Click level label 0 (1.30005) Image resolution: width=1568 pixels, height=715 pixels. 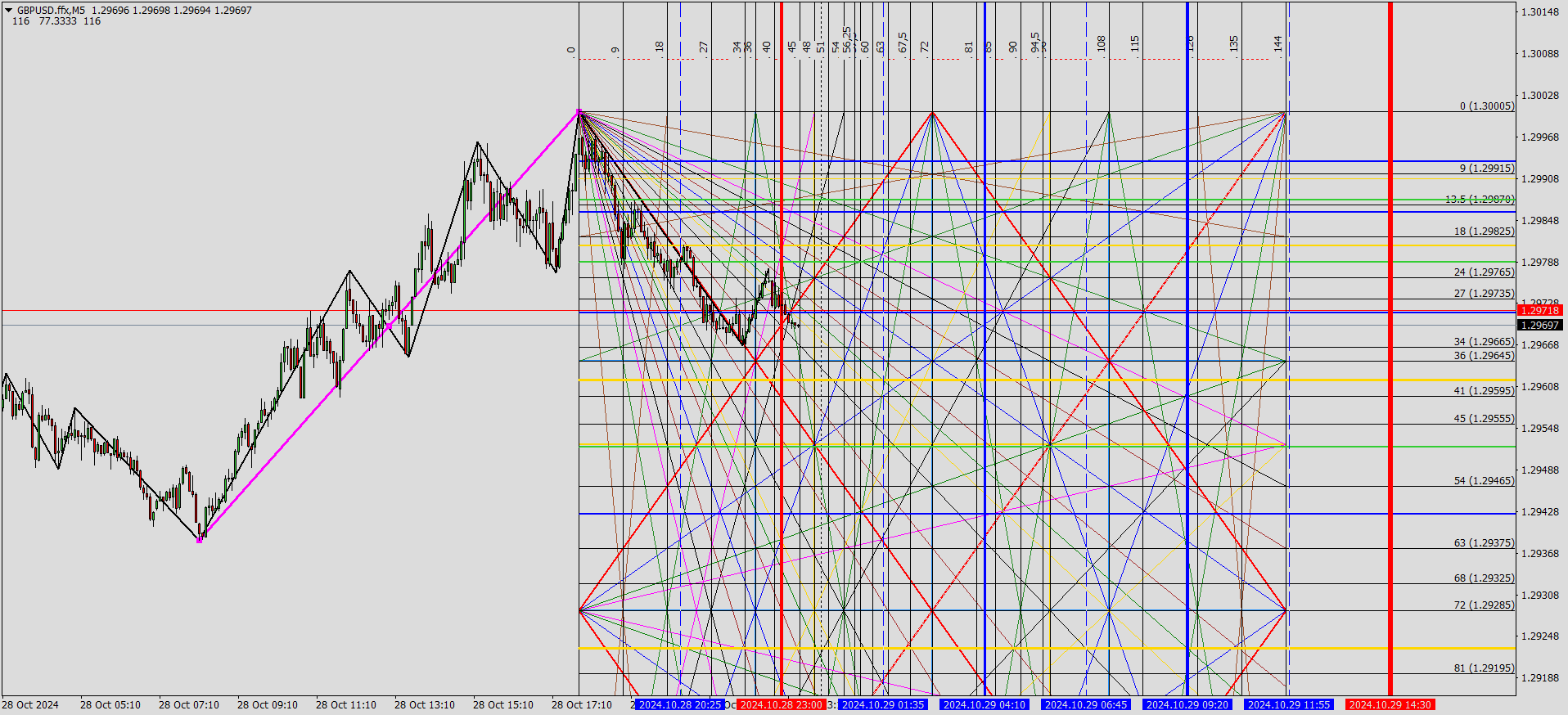coord(1487,106)
